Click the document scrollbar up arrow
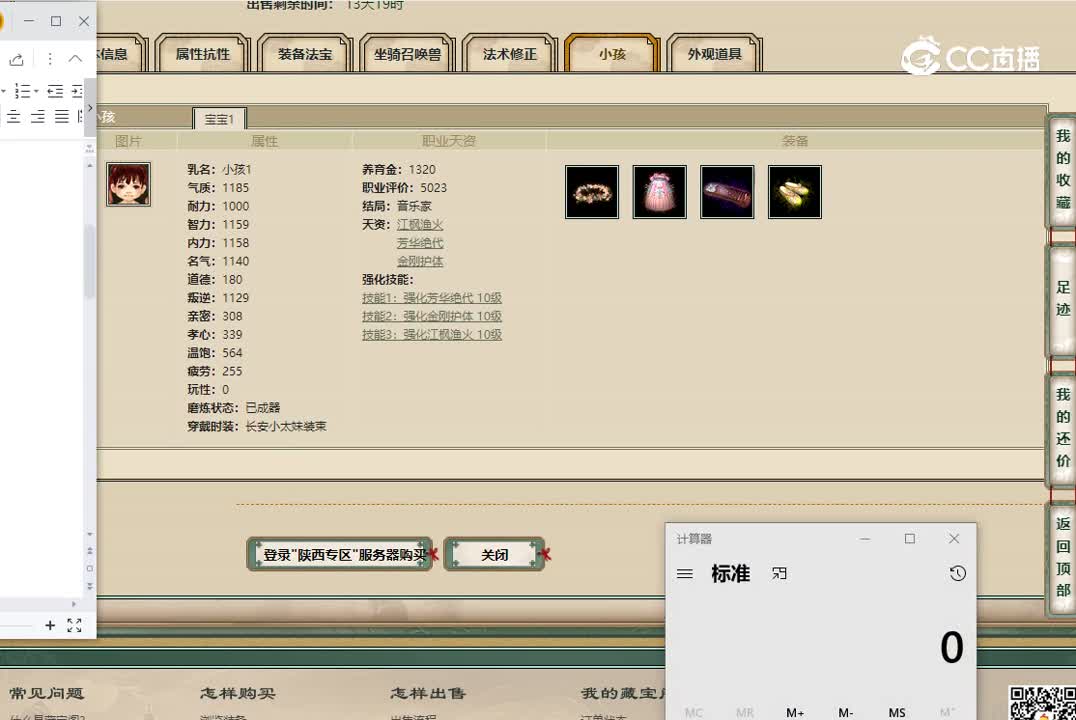The height and width of the screenshot is (720, 1076). tap(89, 165)
